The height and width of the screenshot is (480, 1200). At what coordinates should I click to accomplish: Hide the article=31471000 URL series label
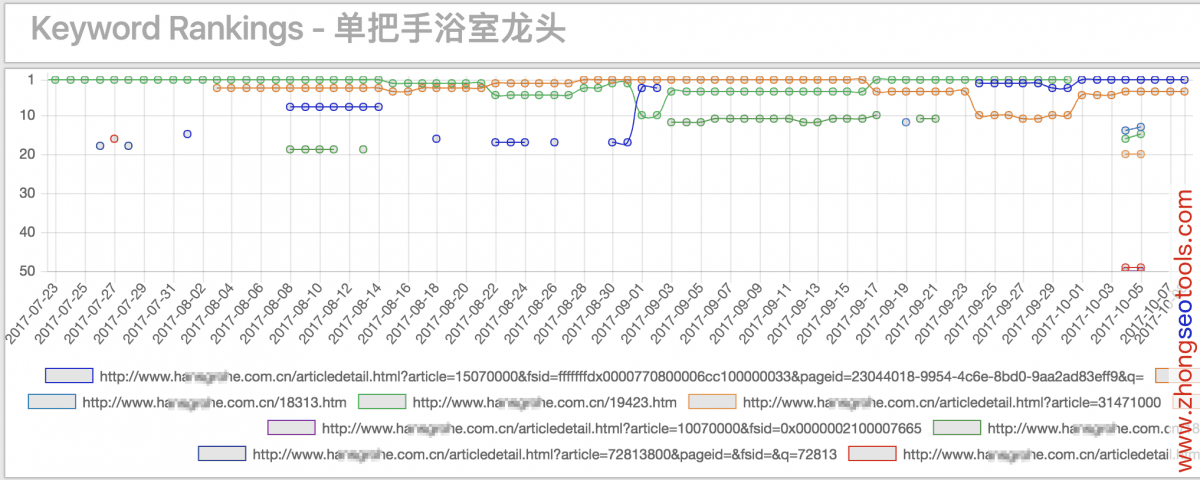tap(951, 430)
